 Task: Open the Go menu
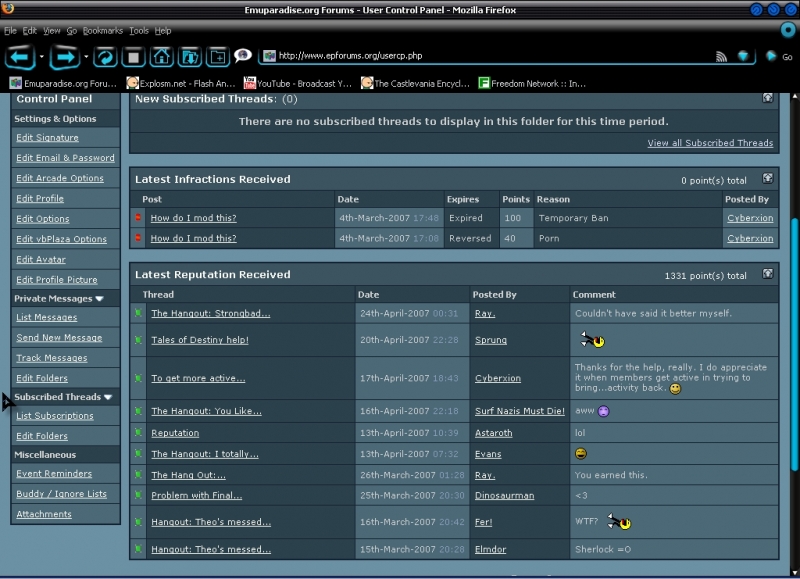click(x=71, y=31)
